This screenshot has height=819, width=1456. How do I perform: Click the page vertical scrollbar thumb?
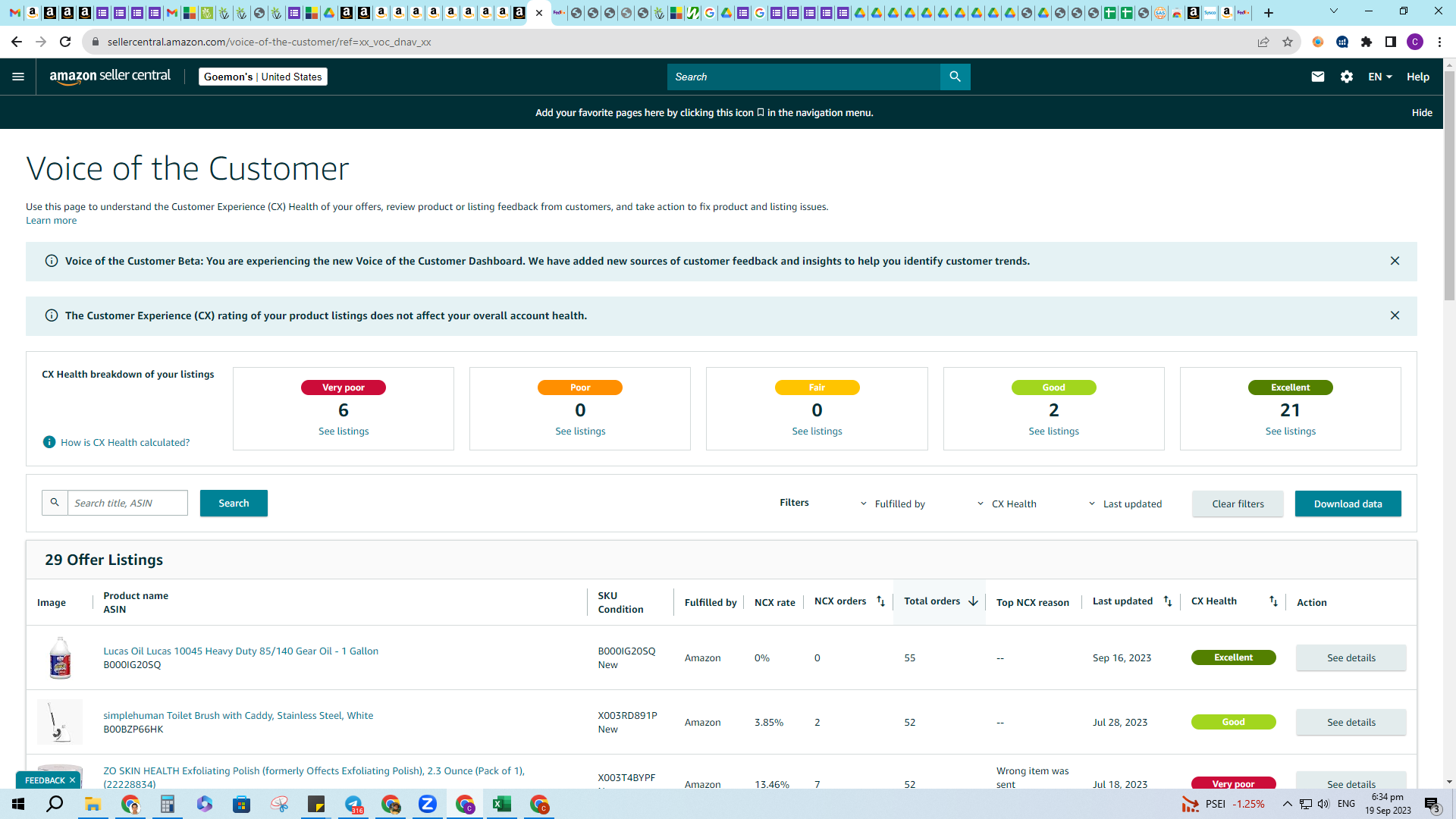(1449, 186)
